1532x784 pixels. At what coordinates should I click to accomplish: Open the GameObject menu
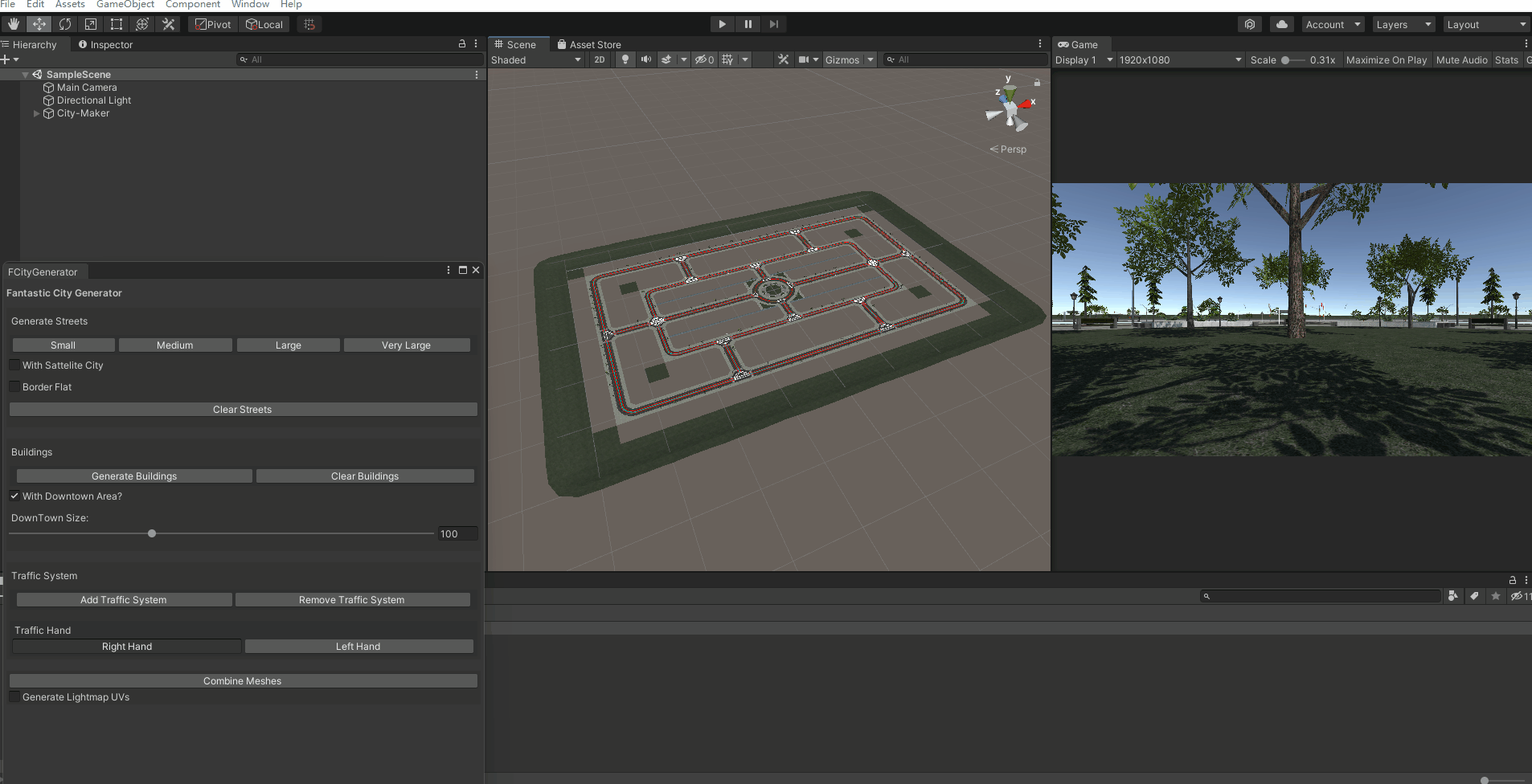[x=125, y=5]
